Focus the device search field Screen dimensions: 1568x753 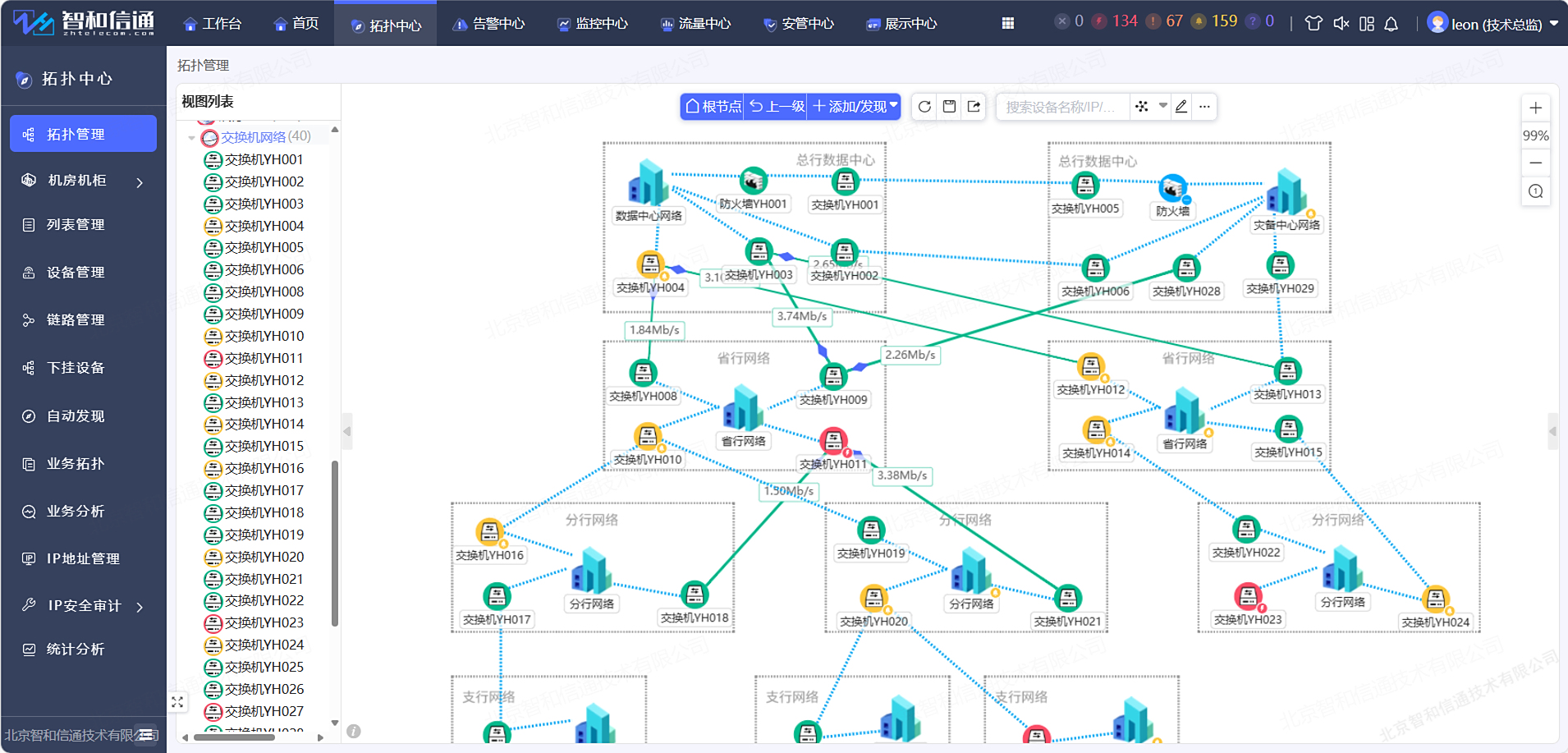point(1063,107)
